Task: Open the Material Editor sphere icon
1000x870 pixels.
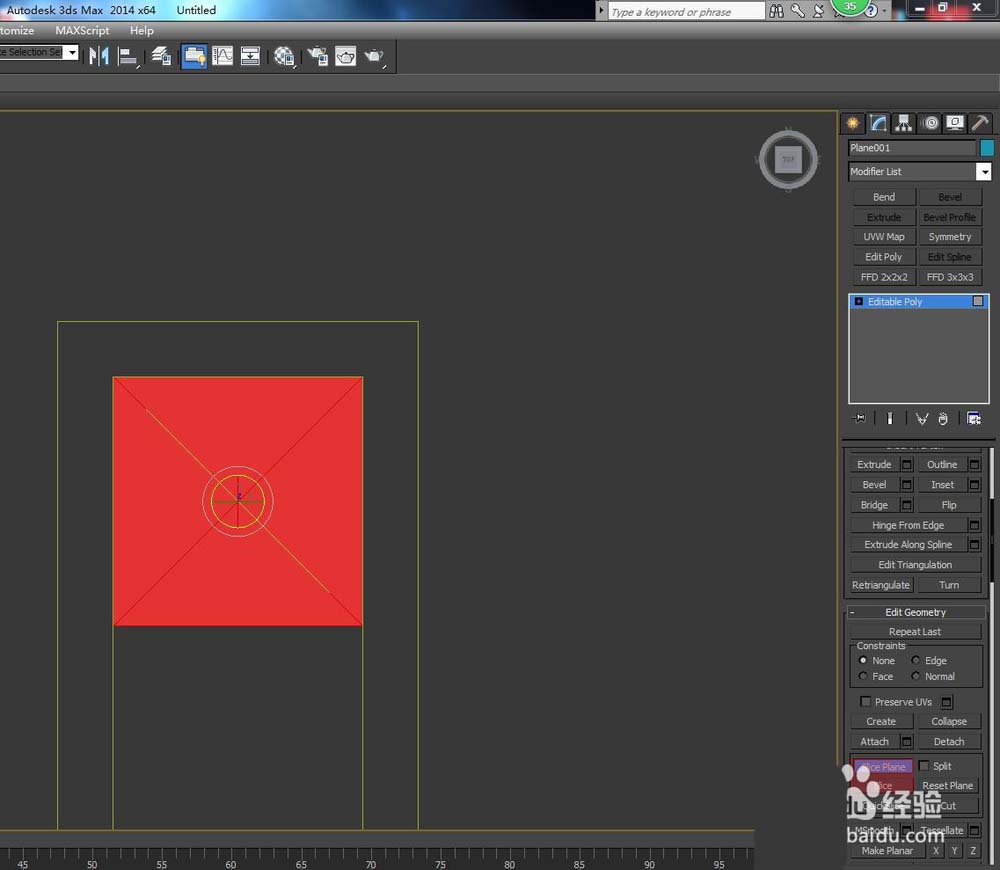Action: point(284,56)
